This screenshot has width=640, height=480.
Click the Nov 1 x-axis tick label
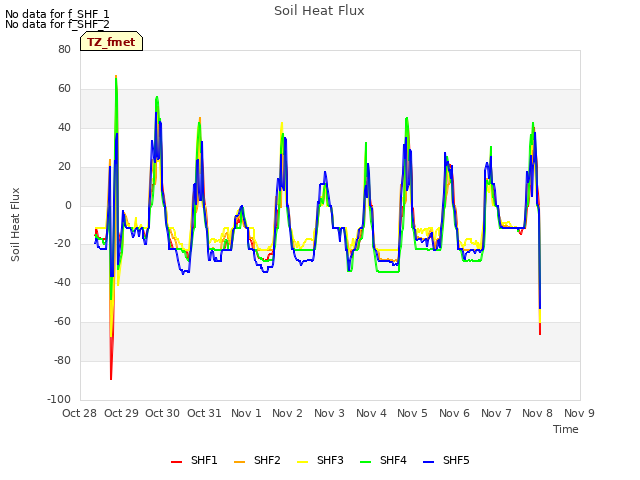[x=246, y=413]
